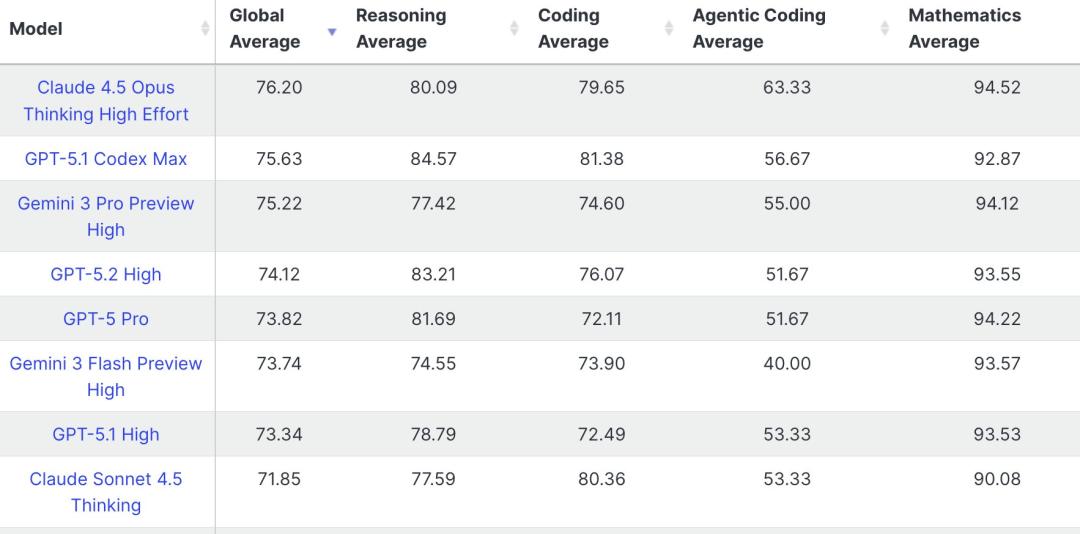Click the sort arrows beside Model header
The width and height of the screenshot is (1080, 534).
pos(206,29)
